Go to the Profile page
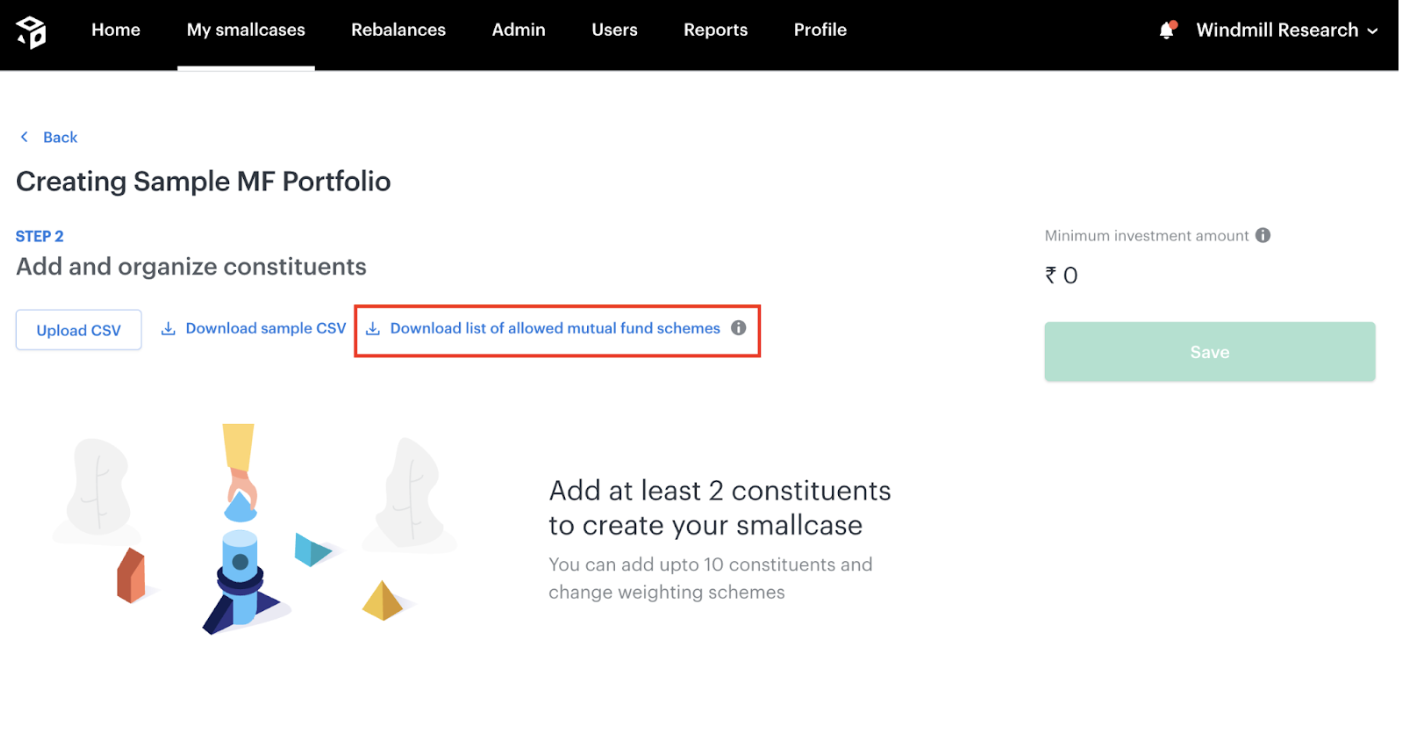 click(x=820, y=30)
